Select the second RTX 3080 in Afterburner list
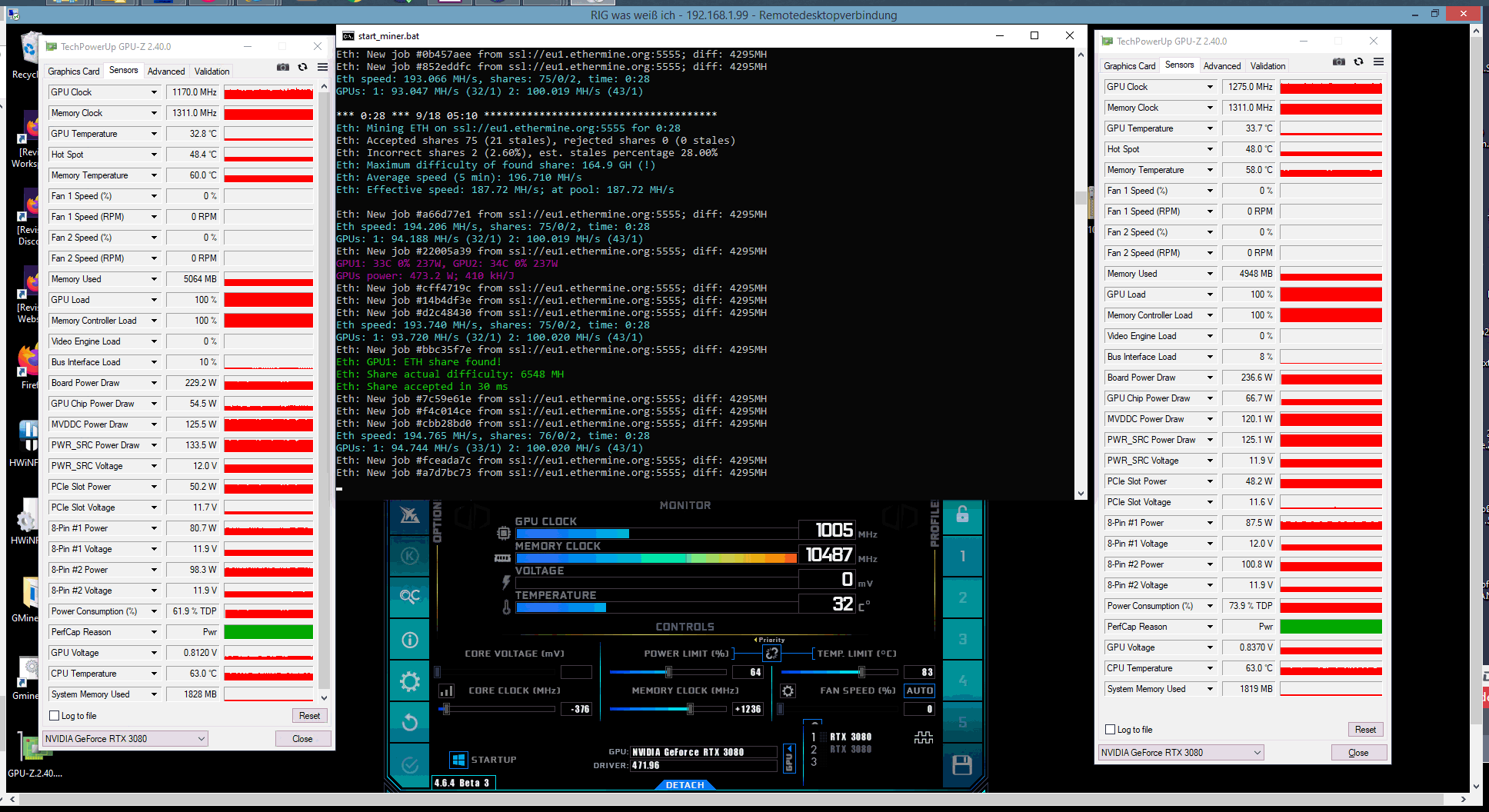Screen dimensions: 1489x812 click(851, 749)
